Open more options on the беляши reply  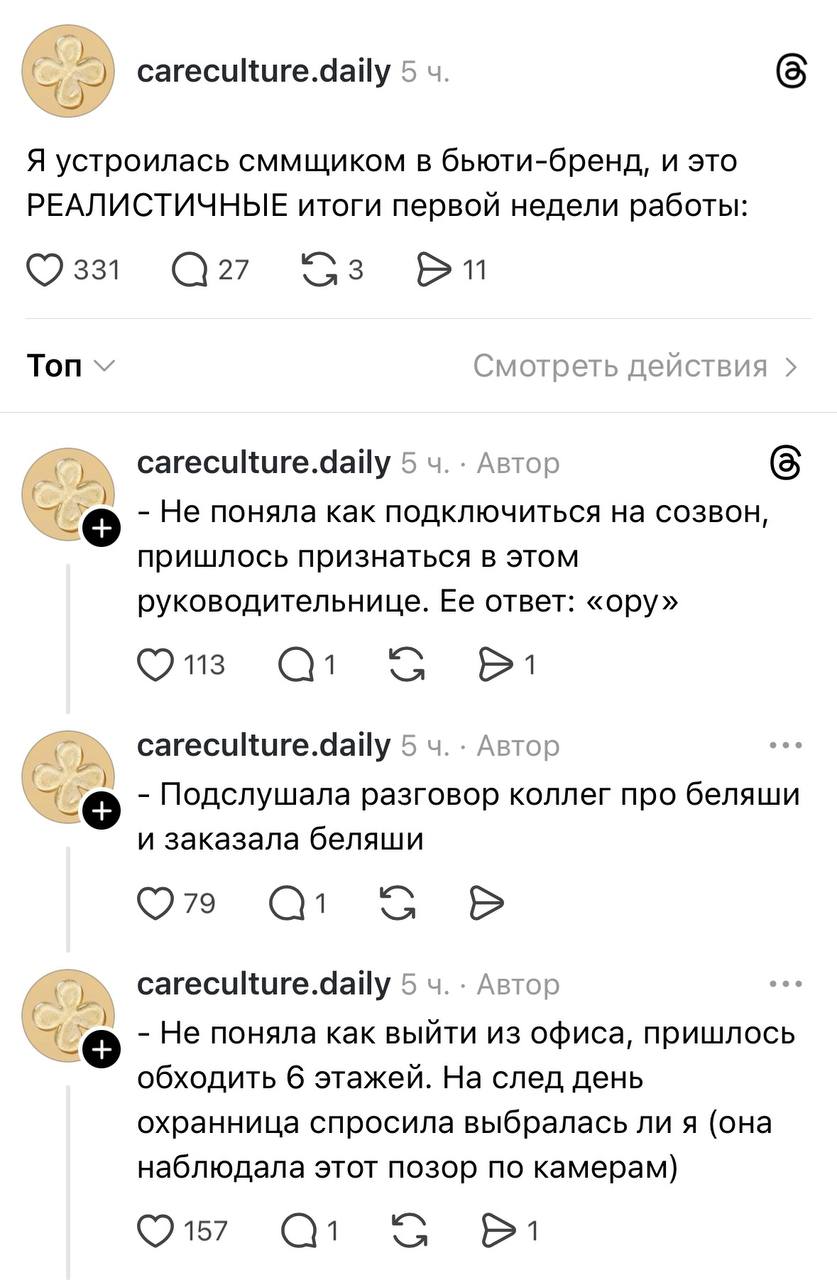pos(786,746)
